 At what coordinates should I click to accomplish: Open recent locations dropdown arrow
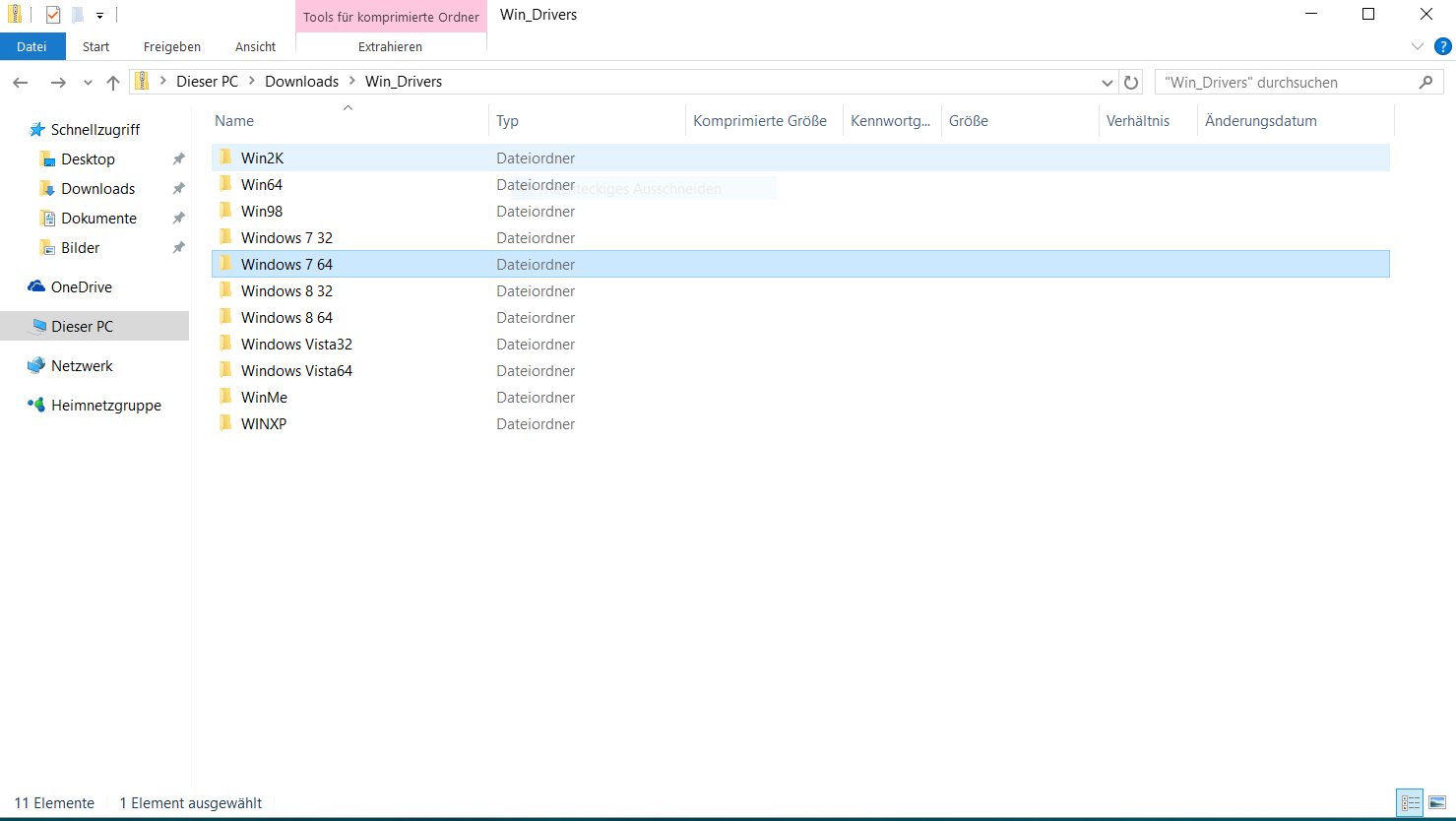[x=89, y=83]
